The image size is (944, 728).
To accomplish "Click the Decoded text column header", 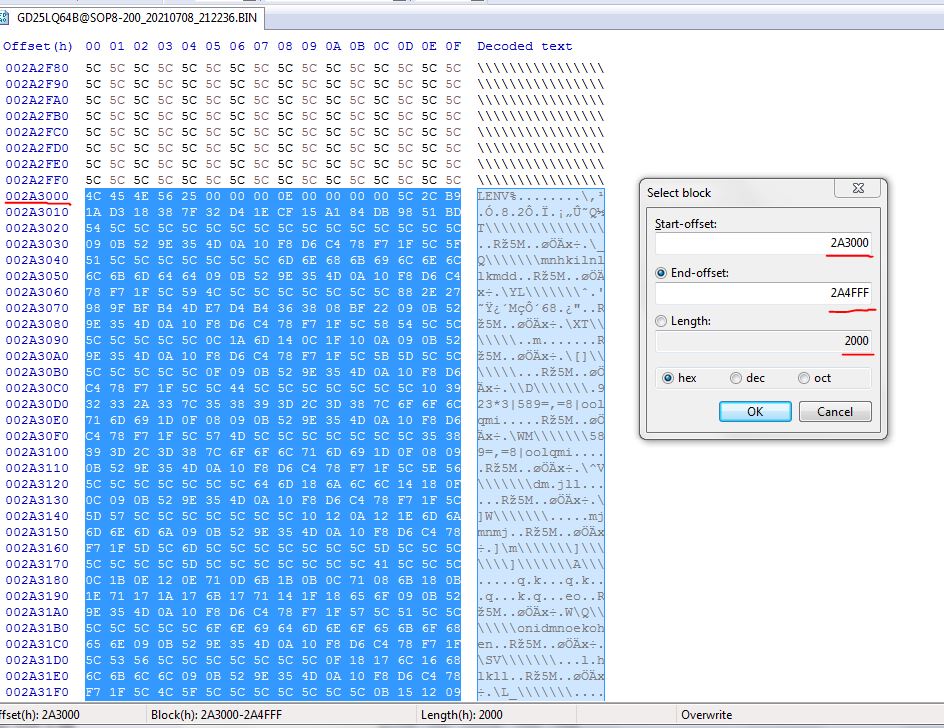I will [524, 46].
